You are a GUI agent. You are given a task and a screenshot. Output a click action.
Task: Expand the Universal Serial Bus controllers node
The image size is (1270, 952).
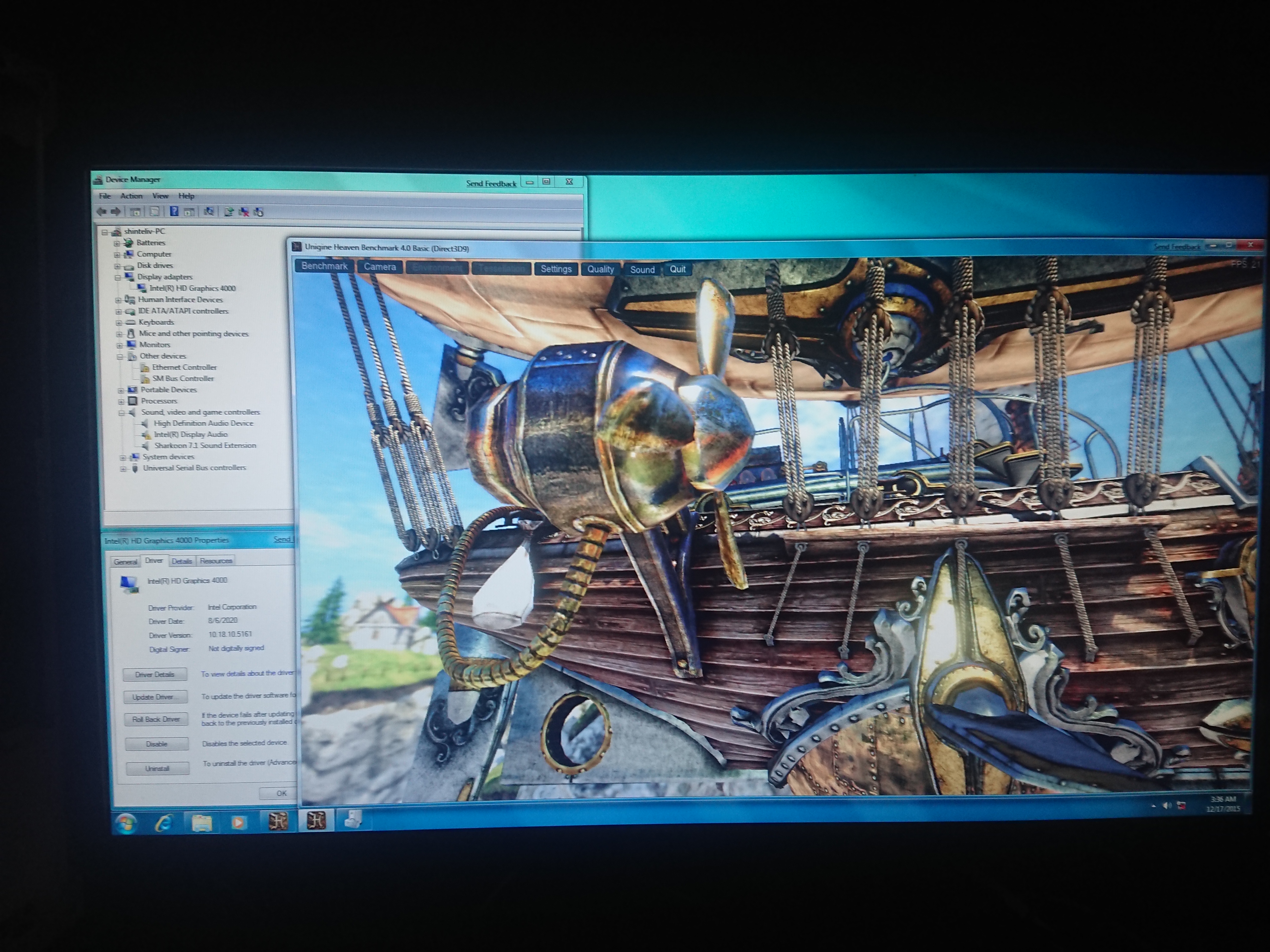pos(123,469)
